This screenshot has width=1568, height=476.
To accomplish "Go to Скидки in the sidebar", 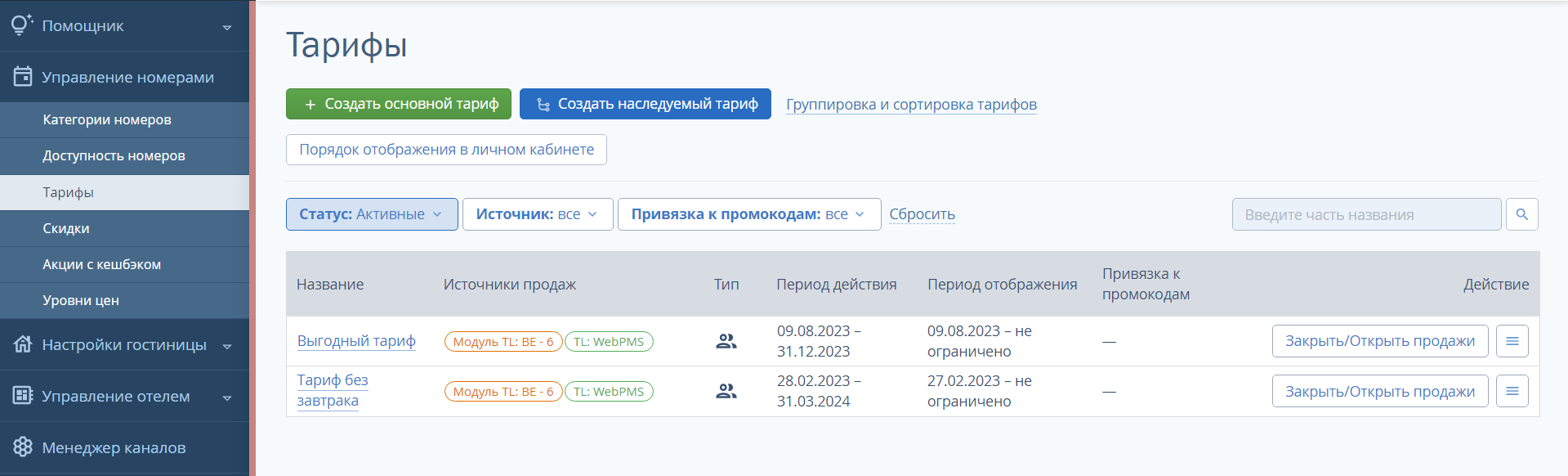I will click(124, 228).
